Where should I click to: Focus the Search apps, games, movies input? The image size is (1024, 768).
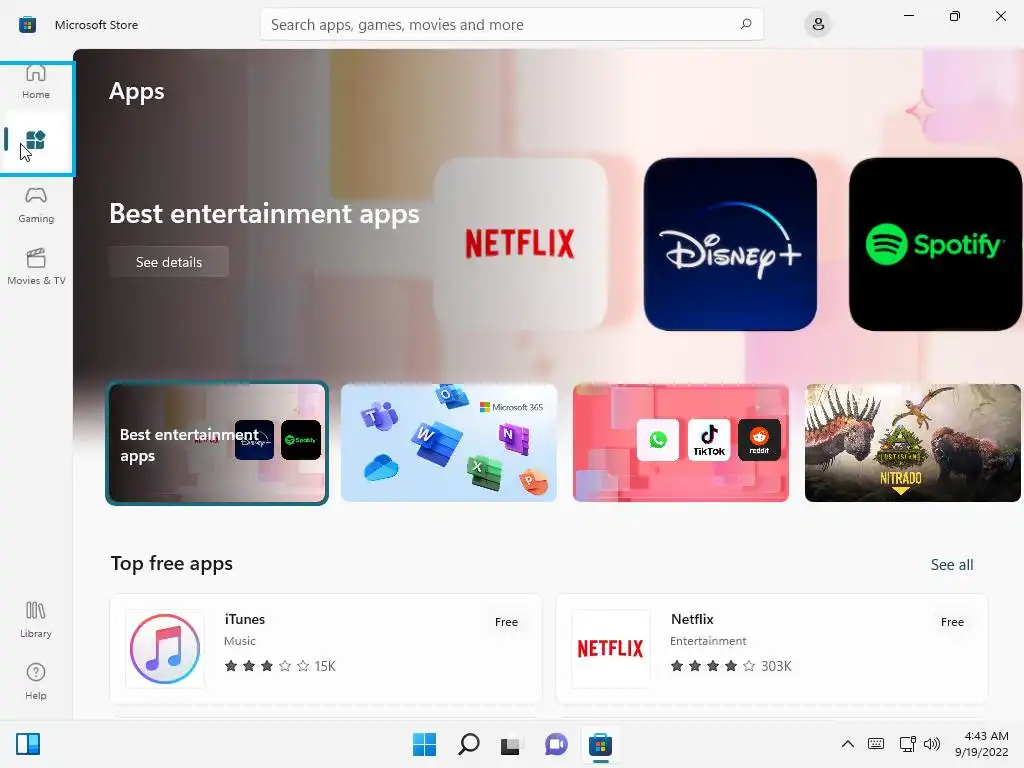(x=511, y=25)
